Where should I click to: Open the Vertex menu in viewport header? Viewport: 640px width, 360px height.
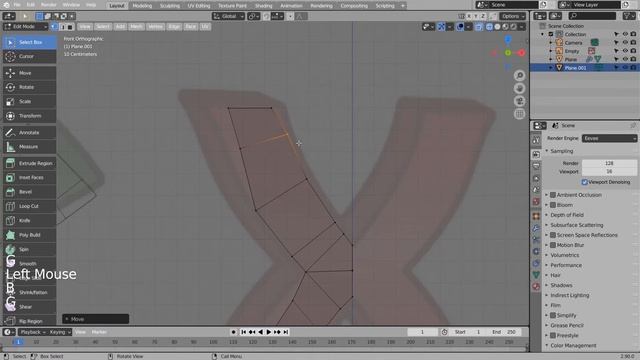[x=156, y=27]
